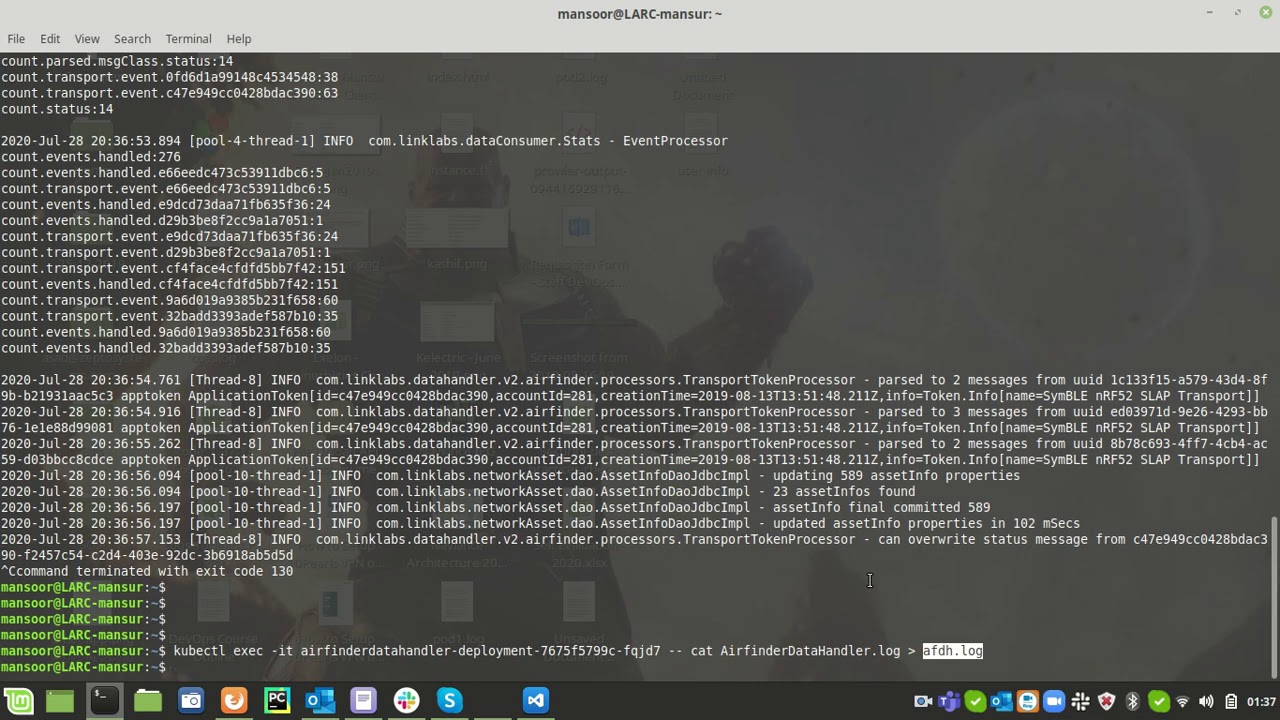Viewport: 1280px width, 720px height.
Task: Open the Files folder taskbar icon
Action: pos(148,701)
